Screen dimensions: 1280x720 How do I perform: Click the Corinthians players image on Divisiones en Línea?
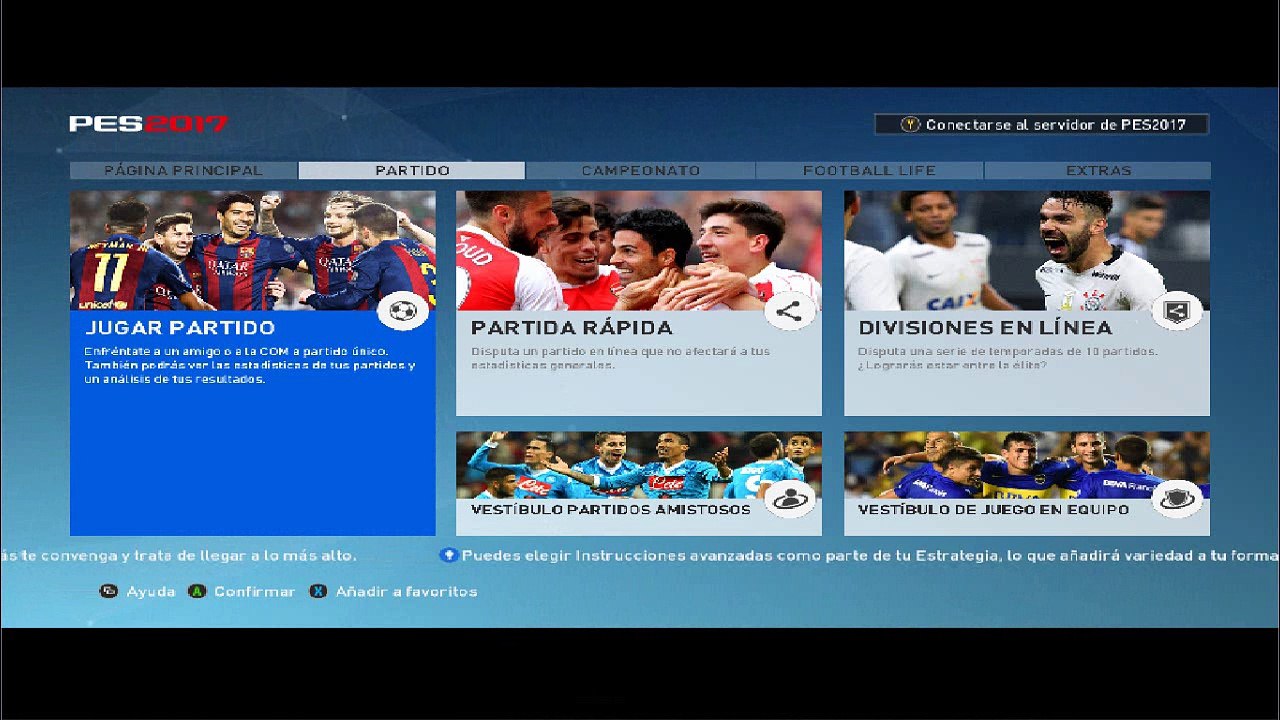tap(1027, 250)
